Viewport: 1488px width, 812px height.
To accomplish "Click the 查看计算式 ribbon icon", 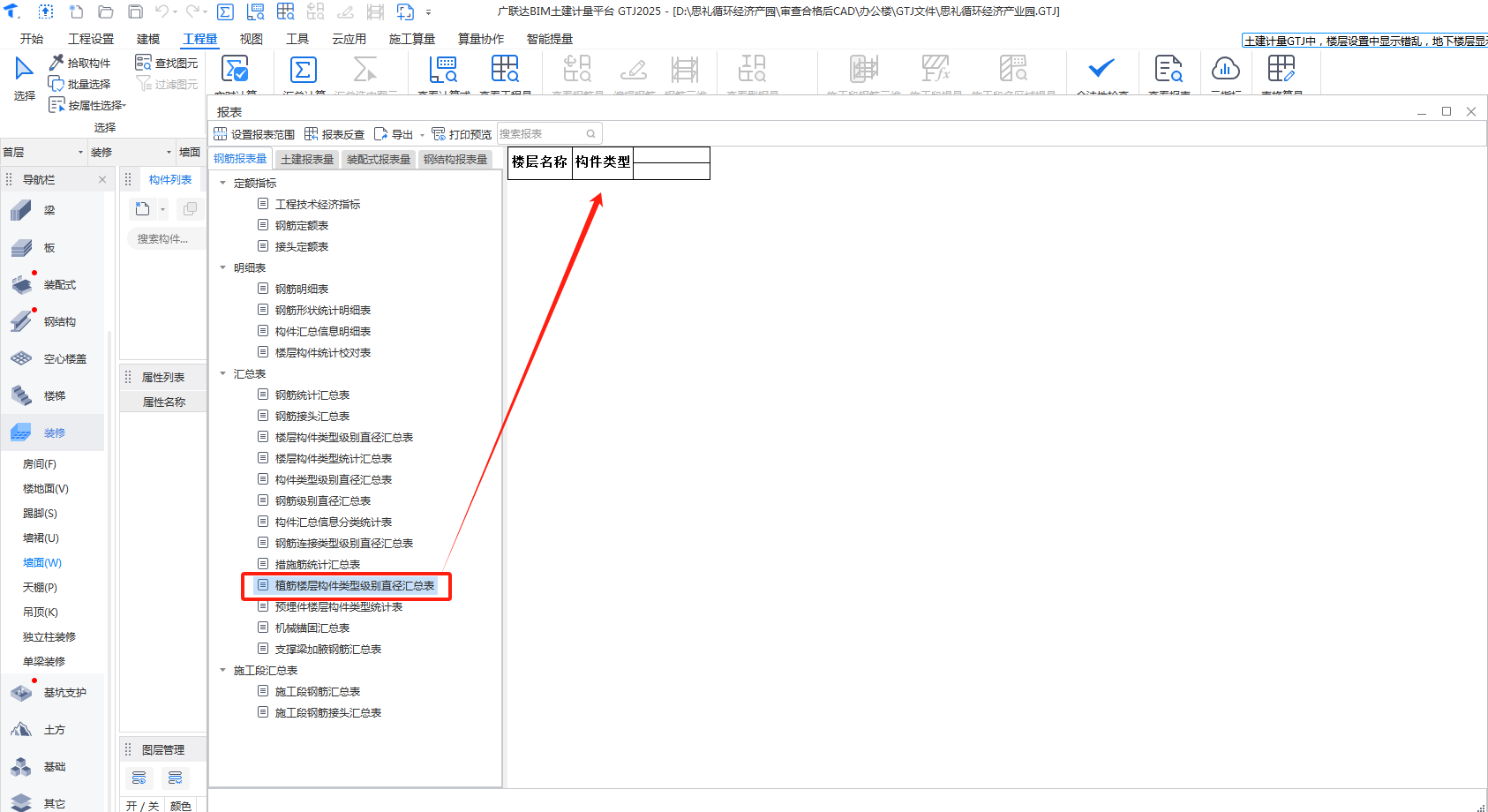I will (x=443, y=71).
